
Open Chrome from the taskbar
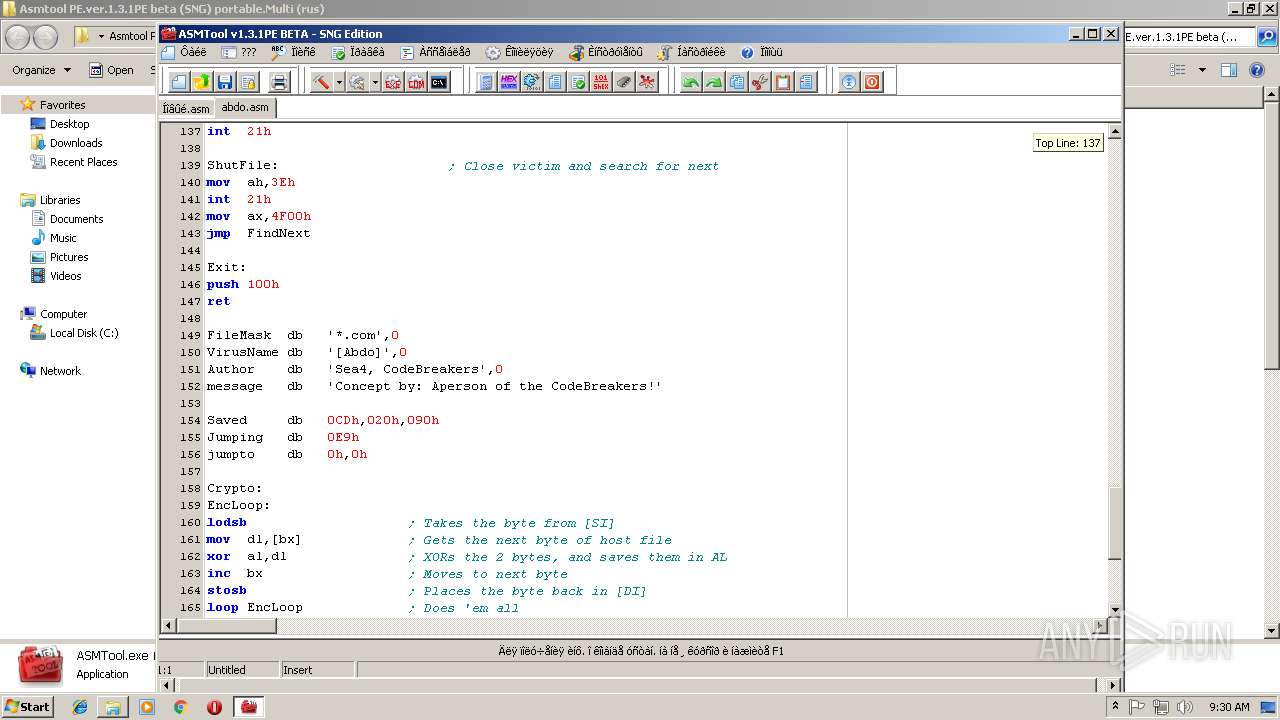[180, 707]
